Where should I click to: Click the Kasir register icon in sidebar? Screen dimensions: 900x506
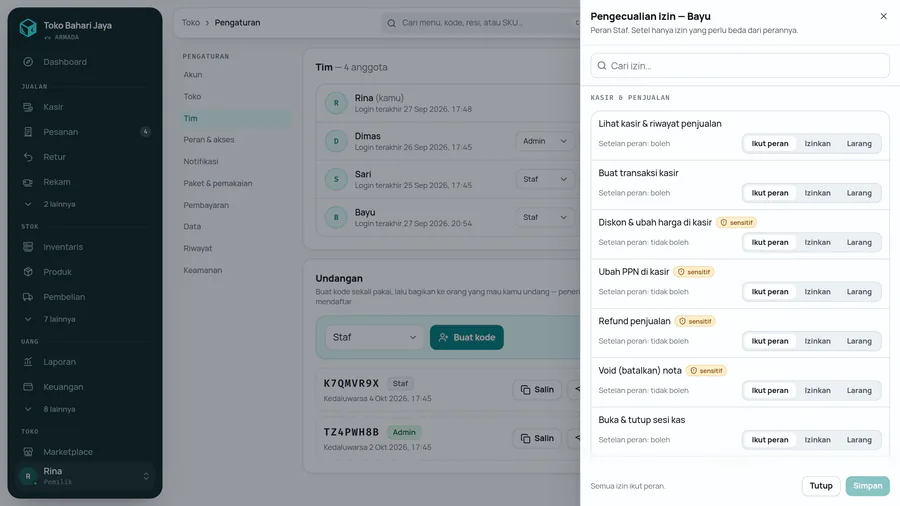[28, 107]
